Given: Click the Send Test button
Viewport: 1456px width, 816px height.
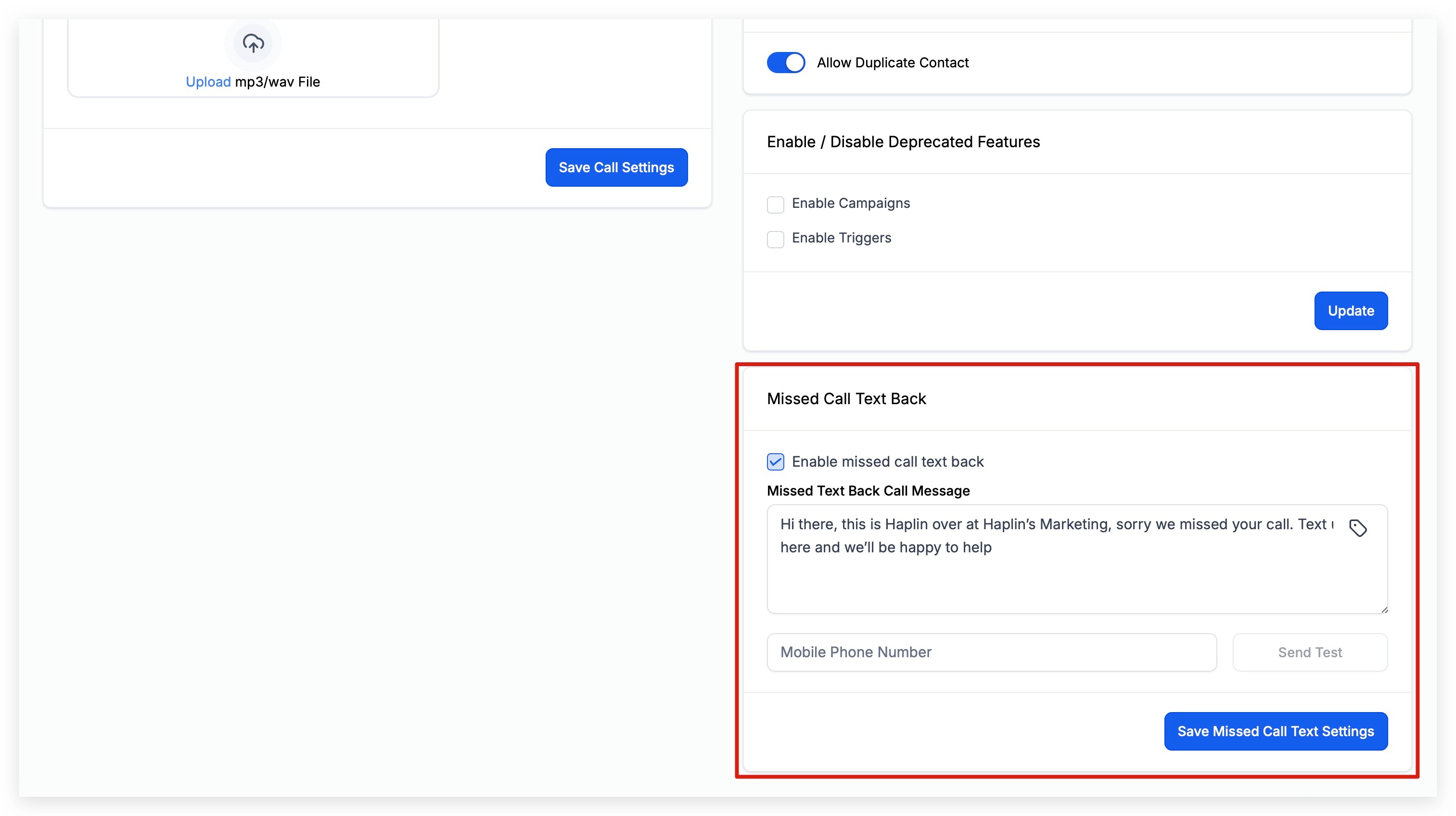Looking at the screenshot, I should coord(1310,652).
